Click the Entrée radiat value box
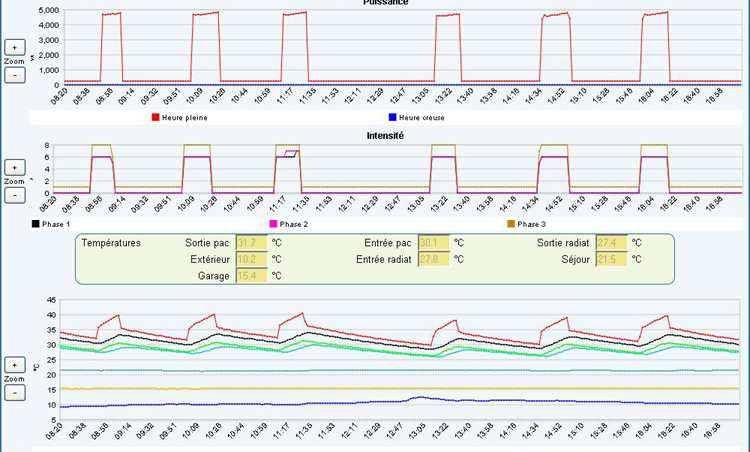This screenshot has width=750, height=452. 432,259
